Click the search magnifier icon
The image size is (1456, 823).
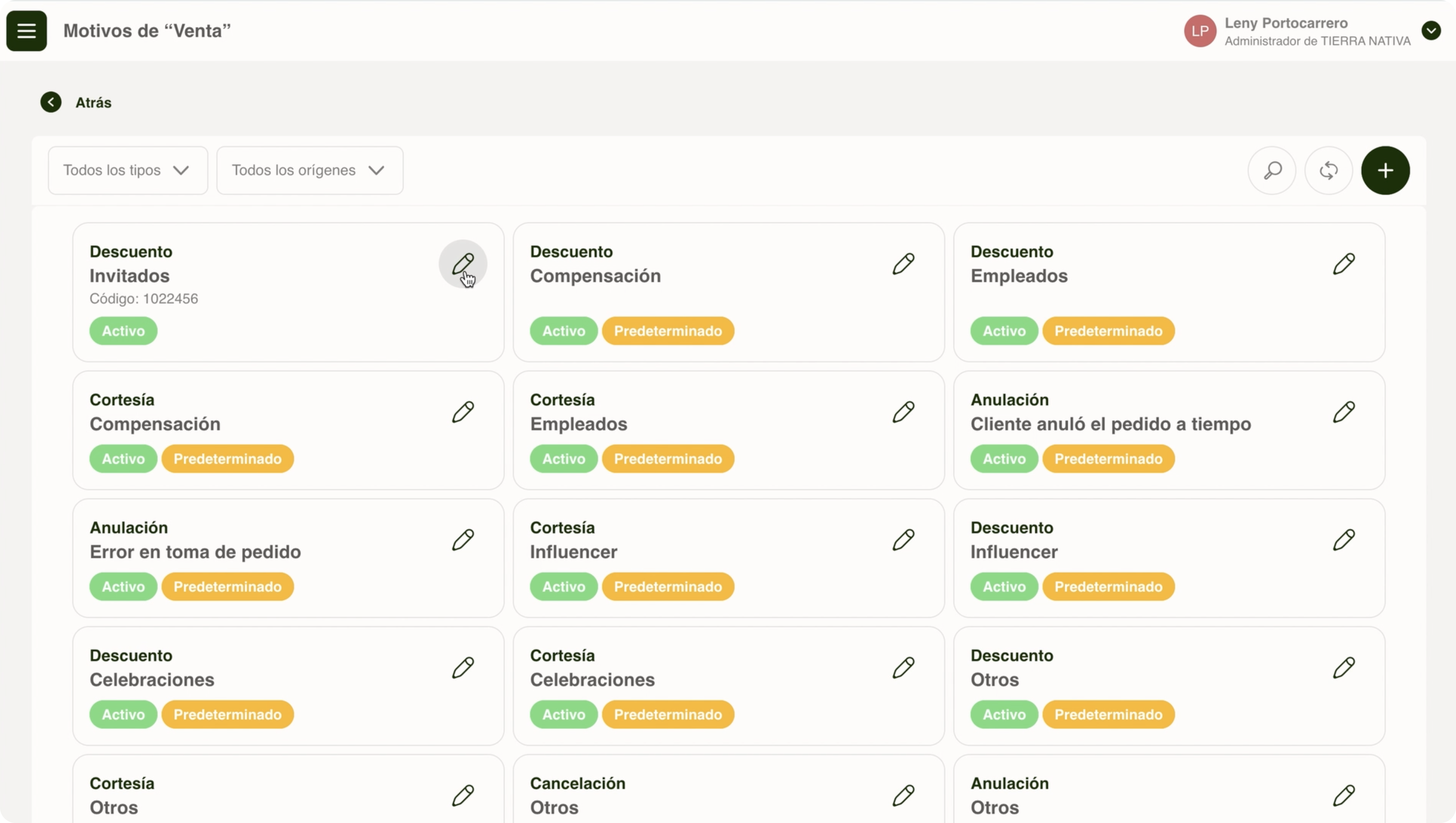pos(1272,170)
